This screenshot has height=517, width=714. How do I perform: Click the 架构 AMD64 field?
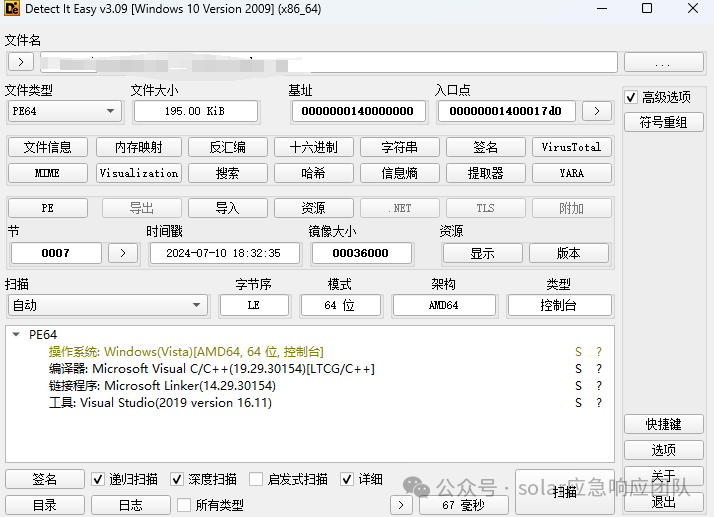pyautogui.click(x=444, y=305)
